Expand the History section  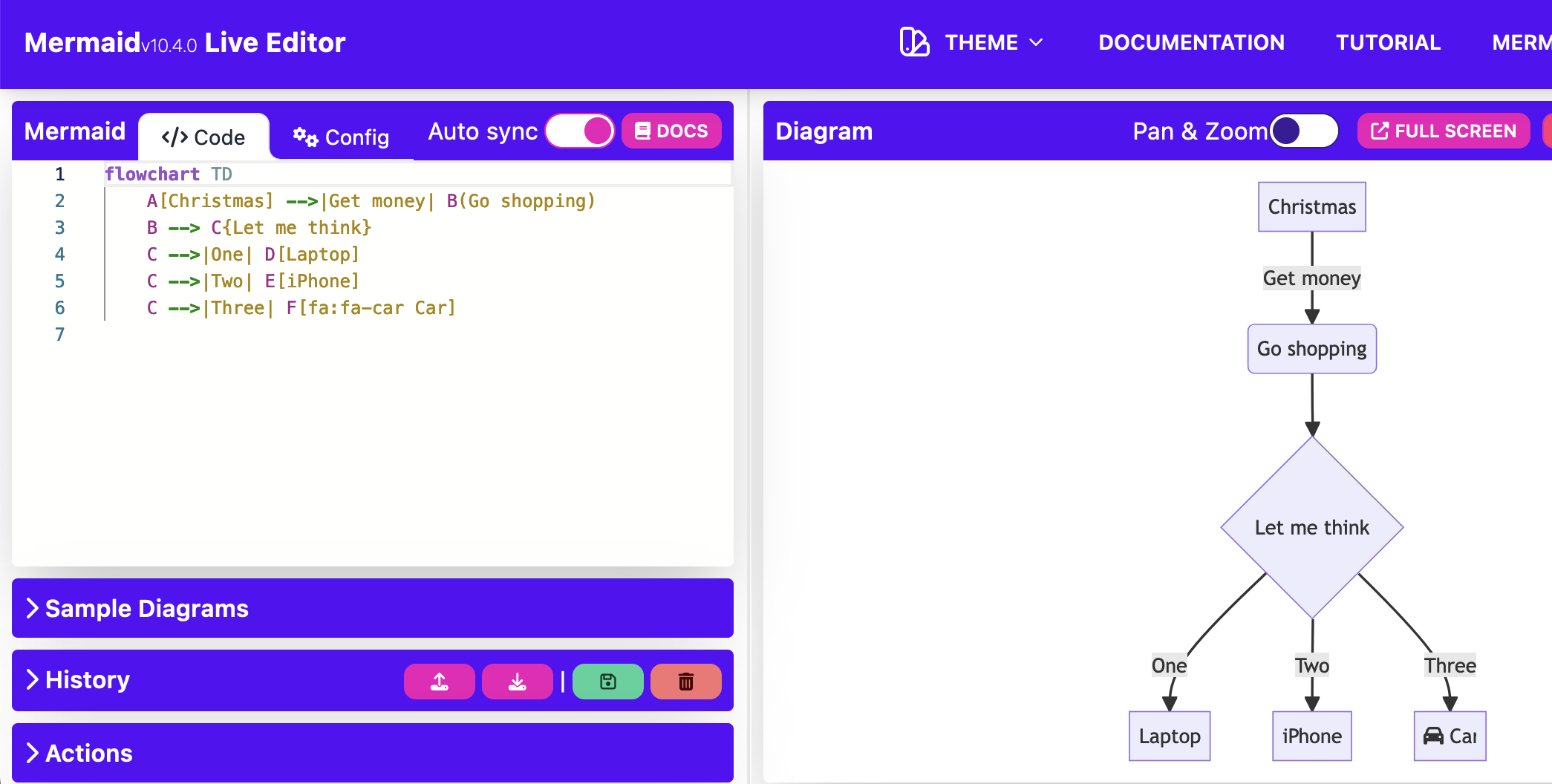point(88,680)
